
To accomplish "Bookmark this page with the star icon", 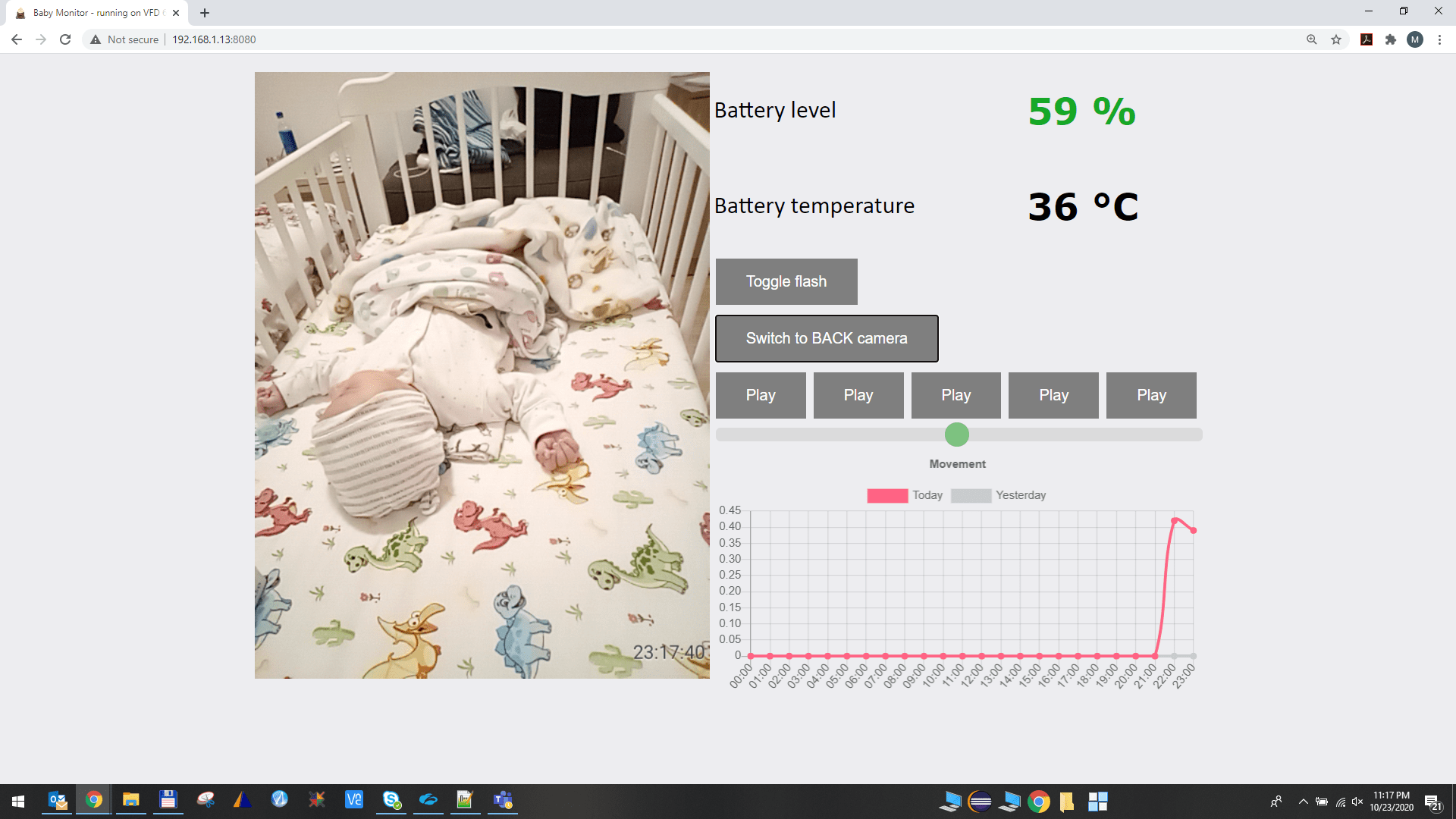I will pos(1337,39).
